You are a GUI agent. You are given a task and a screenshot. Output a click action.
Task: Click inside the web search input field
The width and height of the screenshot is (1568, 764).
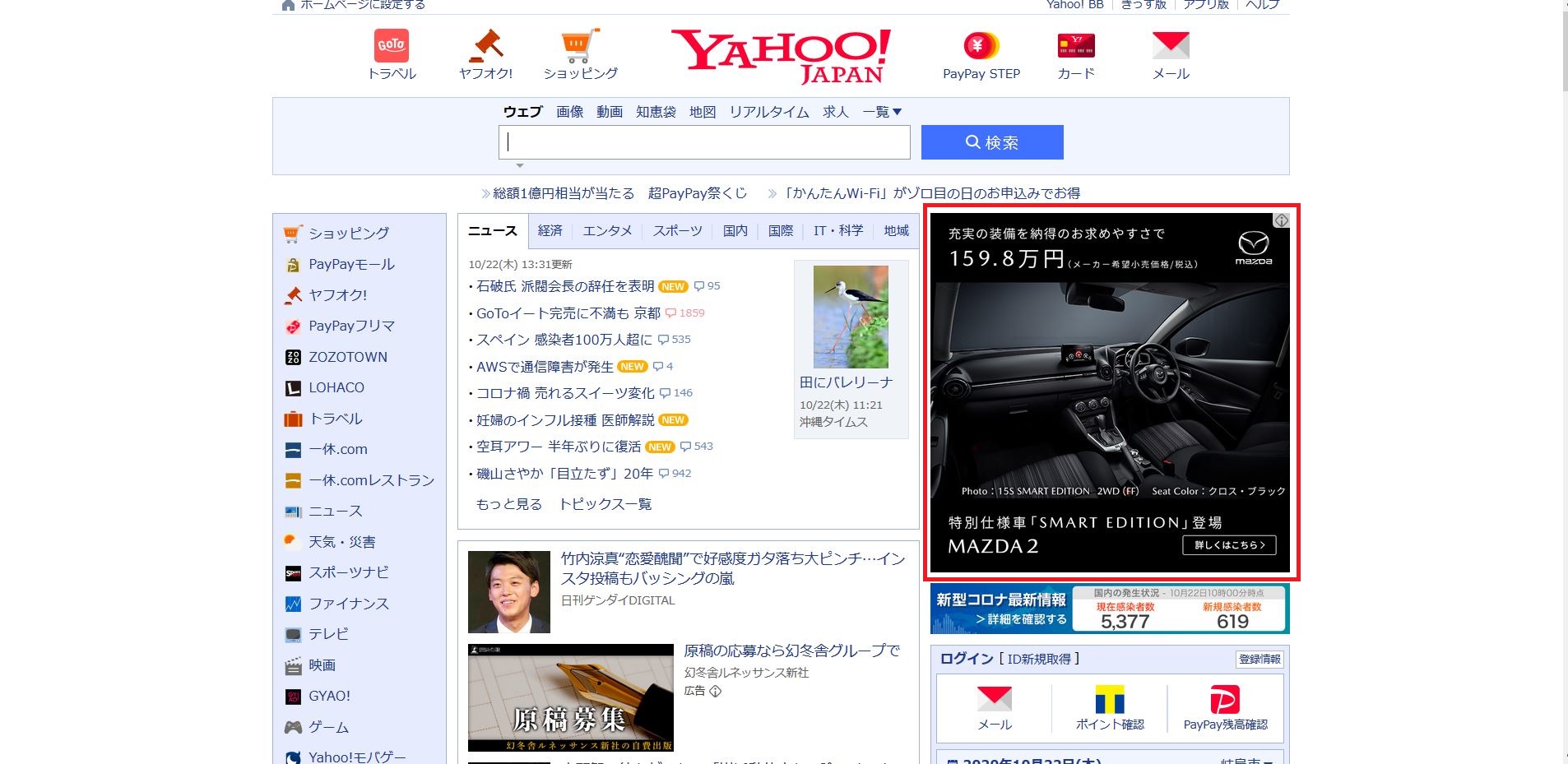[703, 141]
